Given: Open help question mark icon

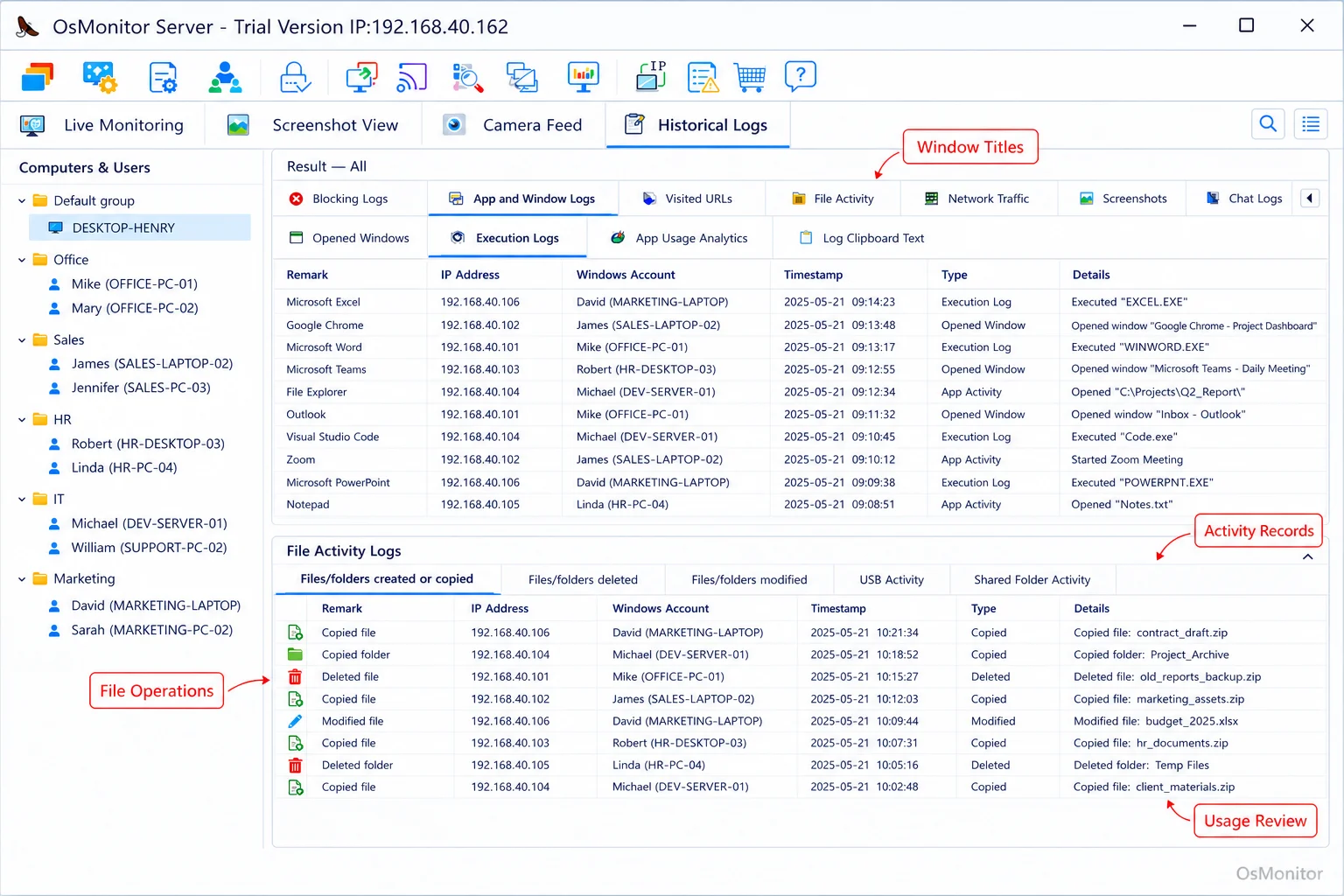Looking at the screenshot, I should coord(801,77).
